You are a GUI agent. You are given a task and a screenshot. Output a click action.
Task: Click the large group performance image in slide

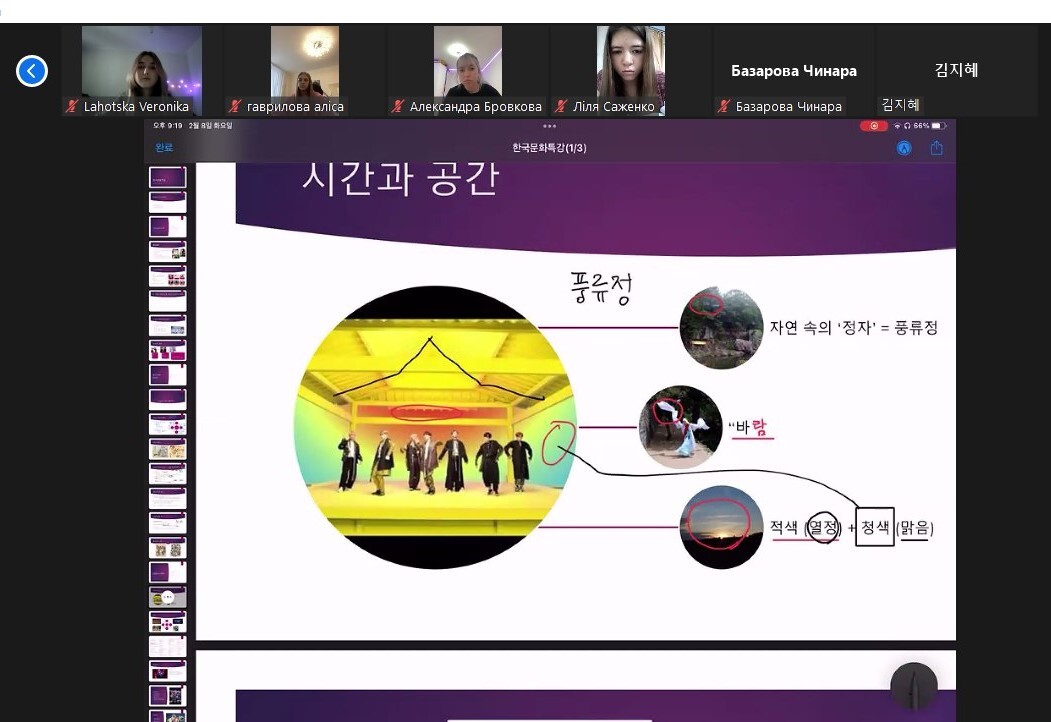click(x=435, y=427)
